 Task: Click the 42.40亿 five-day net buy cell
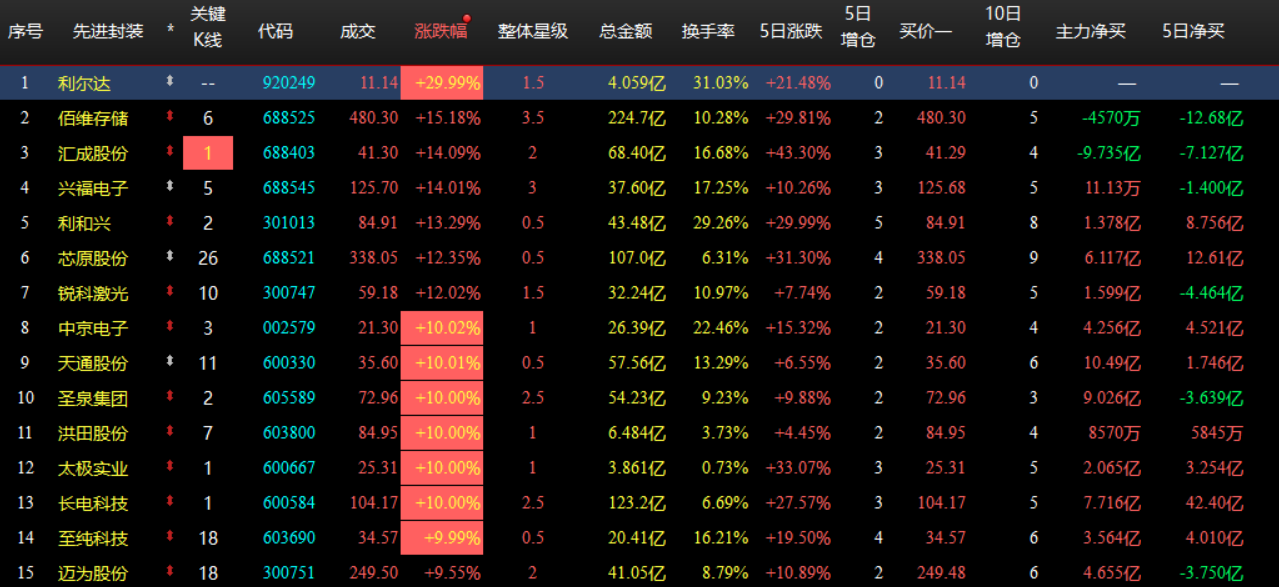point(1214,503)
